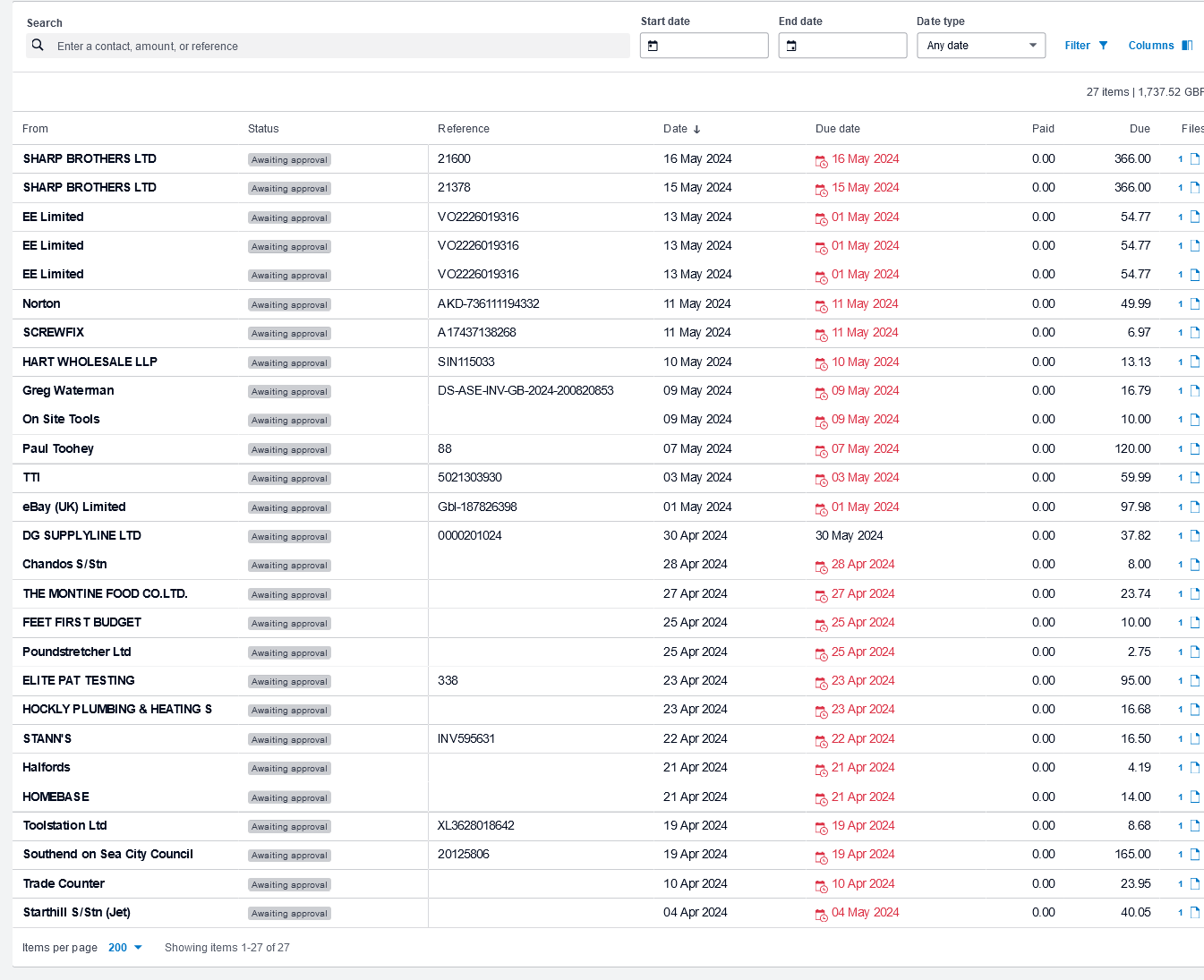
Task: Open file icon for TTI row
Action: click(x=1194, y=478)
